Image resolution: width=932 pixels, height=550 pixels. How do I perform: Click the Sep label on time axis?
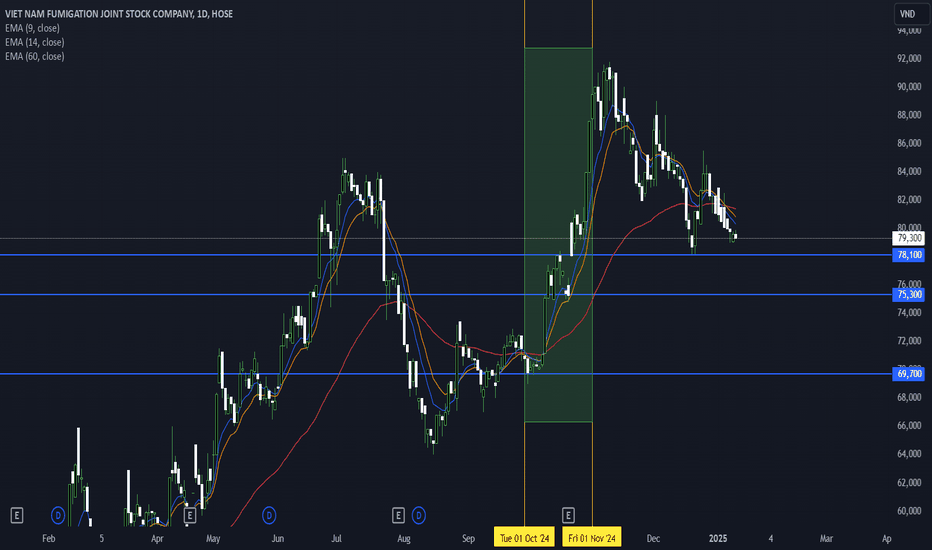click(x=468, y=539)
